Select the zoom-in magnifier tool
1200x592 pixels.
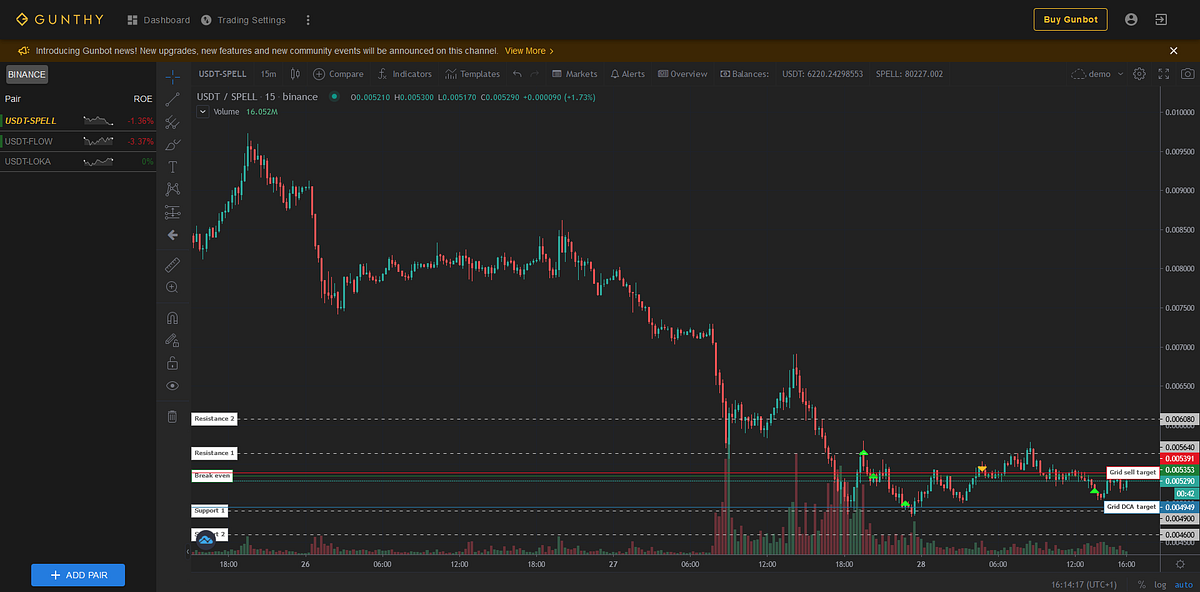coord(172,287)
